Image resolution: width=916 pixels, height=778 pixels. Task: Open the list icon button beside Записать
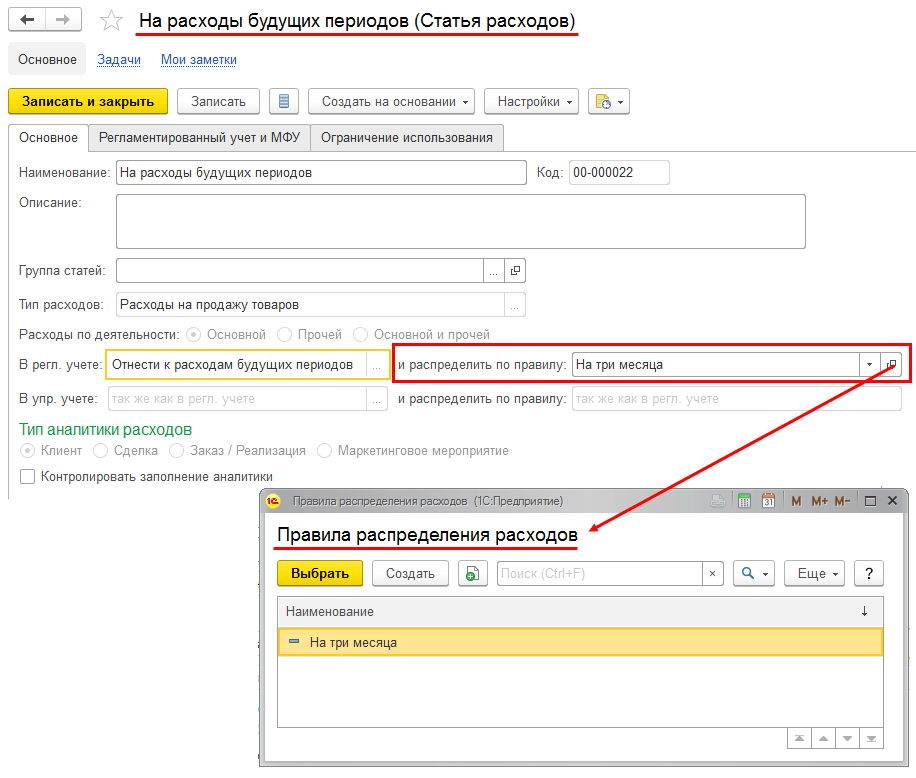tap(285, 101)
